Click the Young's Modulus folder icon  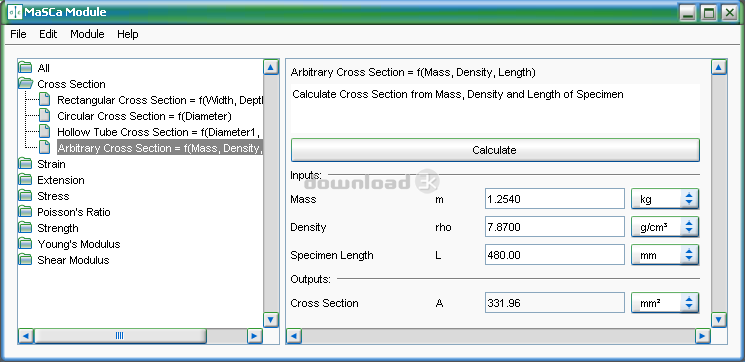[25, 244]
